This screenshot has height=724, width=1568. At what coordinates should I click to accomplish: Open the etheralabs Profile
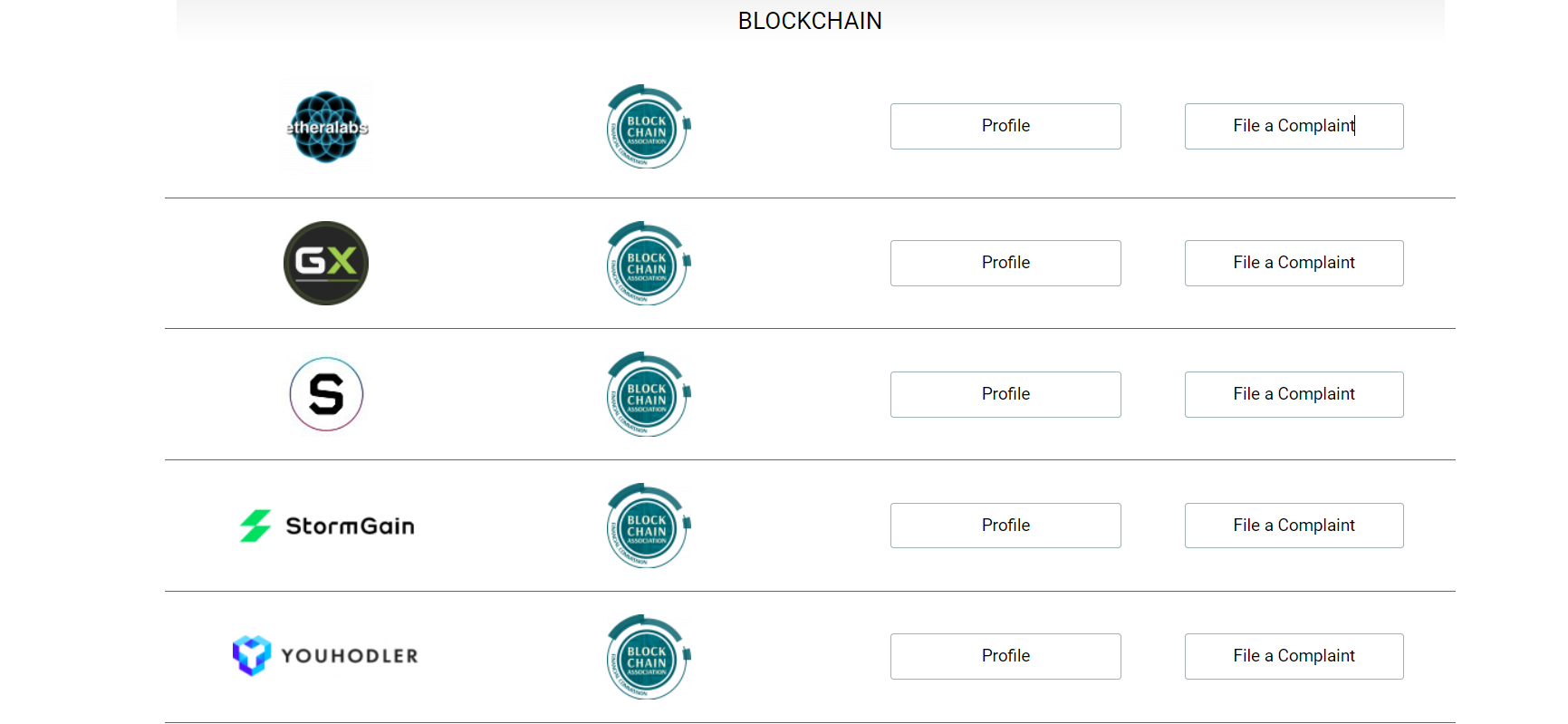pyautogui.click(x=1005, y=126)
